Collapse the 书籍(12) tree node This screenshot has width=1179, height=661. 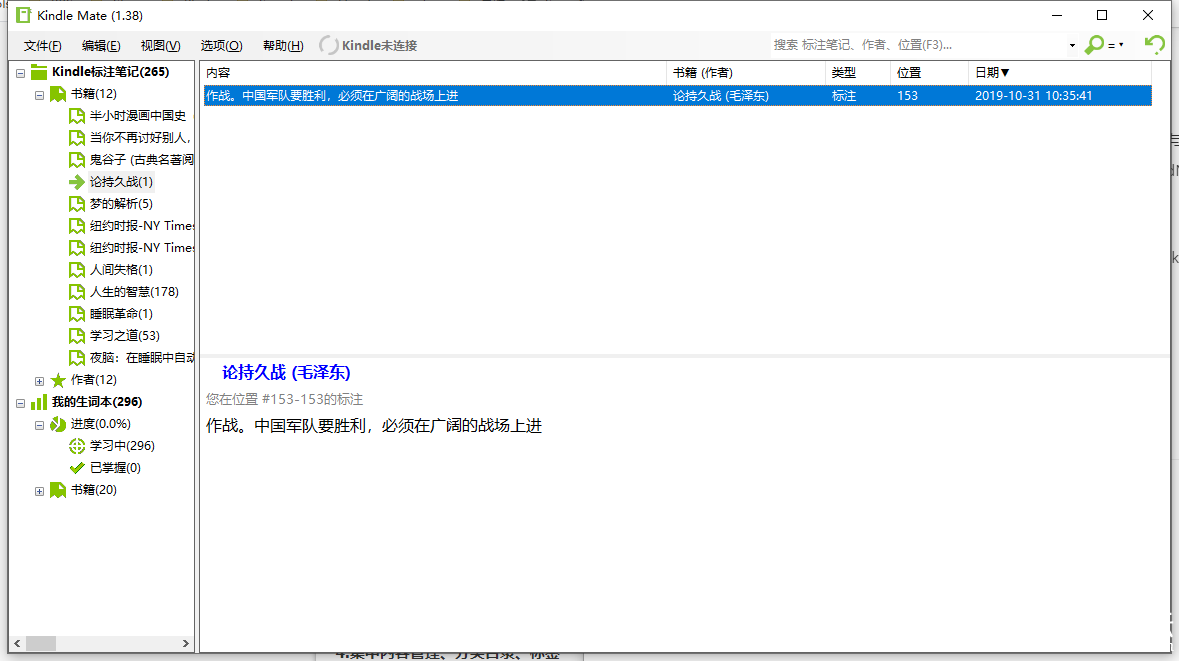click(39, 96)
